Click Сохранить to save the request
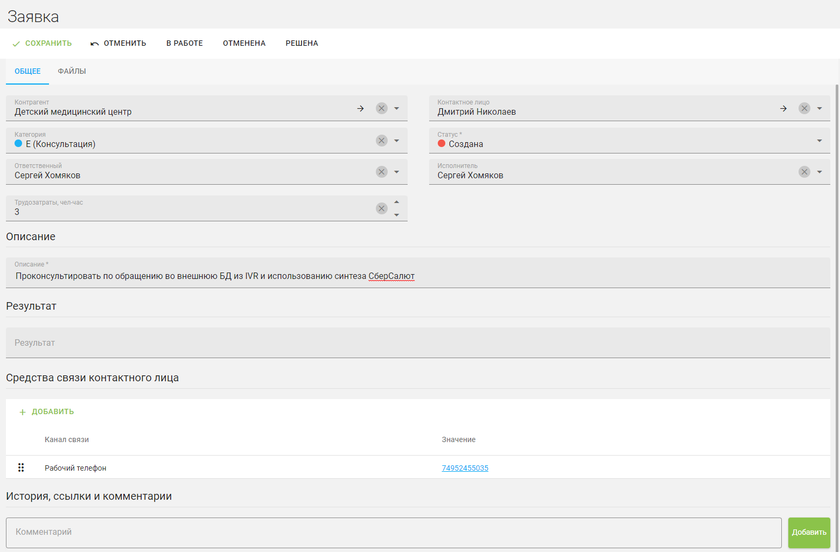Viewport: 840px width, 552px height. coord(42,43)
